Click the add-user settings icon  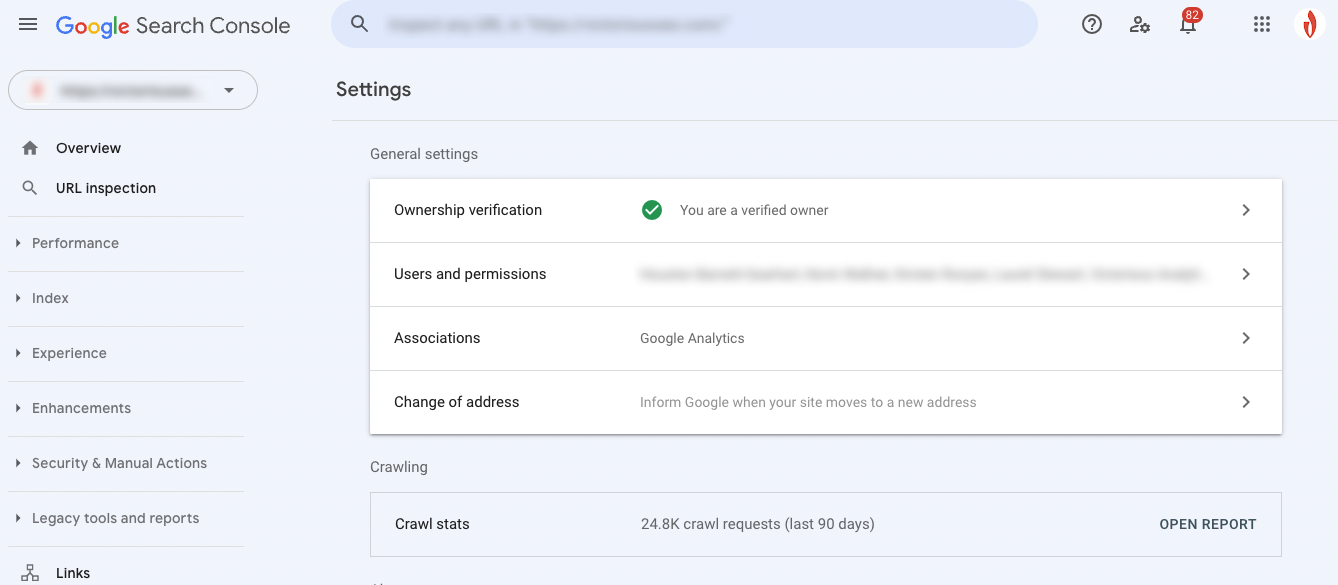pos(1140,24)
